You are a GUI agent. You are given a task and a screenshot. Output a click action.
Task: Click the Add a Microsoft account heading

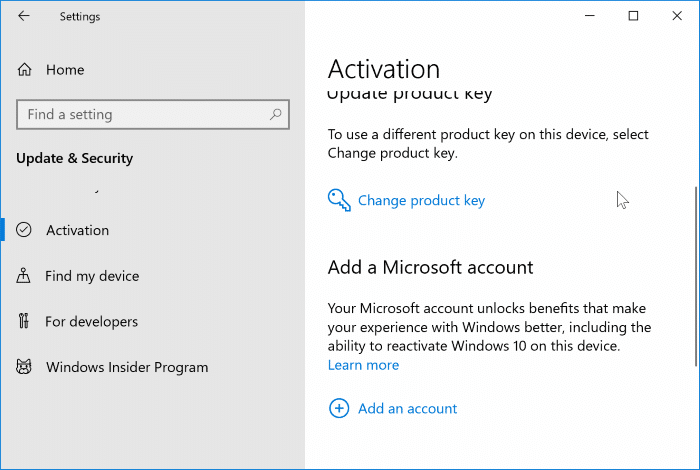pos(430,267)
